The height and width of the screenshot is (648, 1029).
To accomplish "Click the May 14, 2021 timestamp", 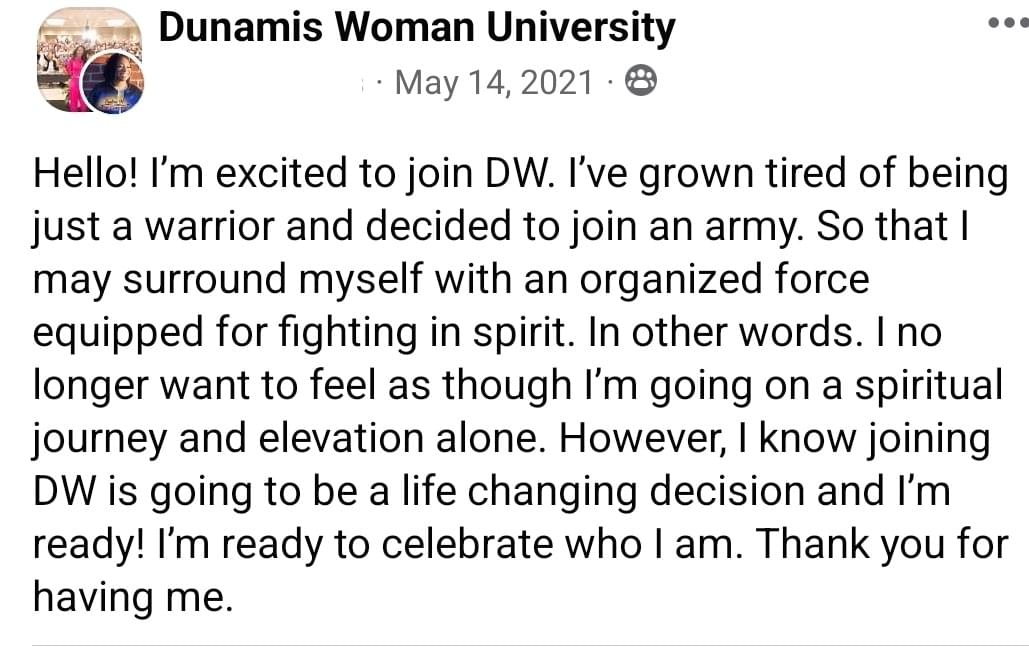I will point(494,83).
